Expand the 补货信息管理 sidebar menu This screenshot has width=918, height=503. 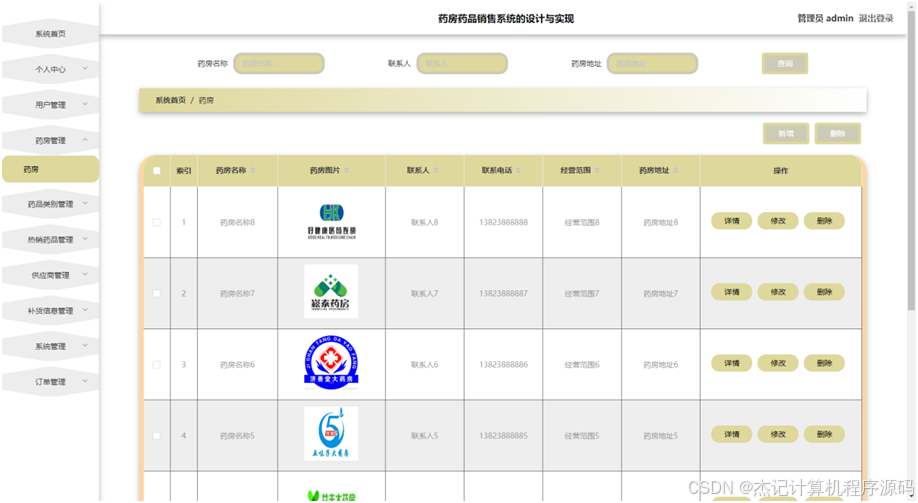(50, 310)
